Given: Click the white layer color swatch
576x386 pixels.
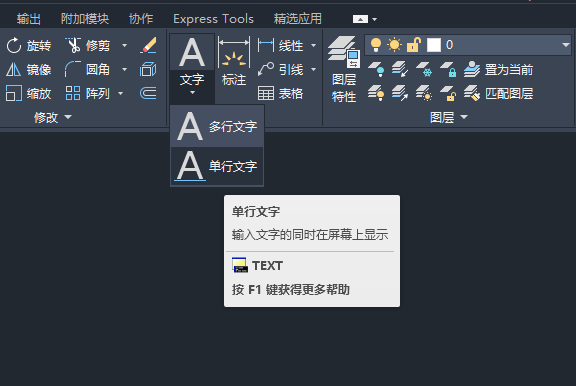Looking at the screenshot, I should [x=434, y=45].
